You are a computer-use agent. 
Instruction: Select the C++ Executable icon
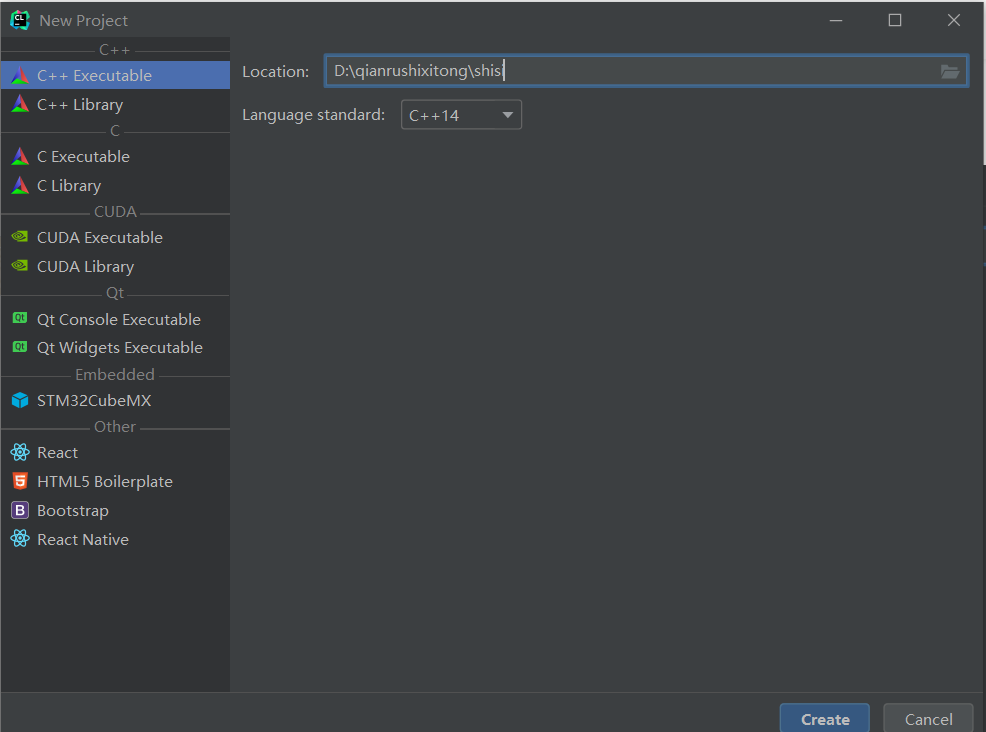tap(20, 75)
